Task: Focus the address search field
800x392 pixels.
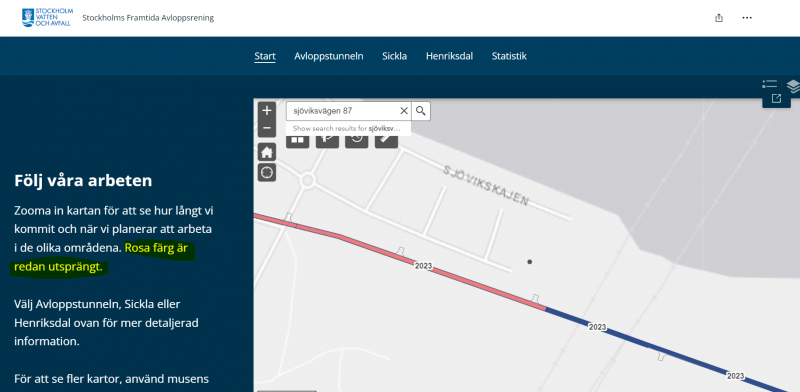Action: tap(342, 111)
